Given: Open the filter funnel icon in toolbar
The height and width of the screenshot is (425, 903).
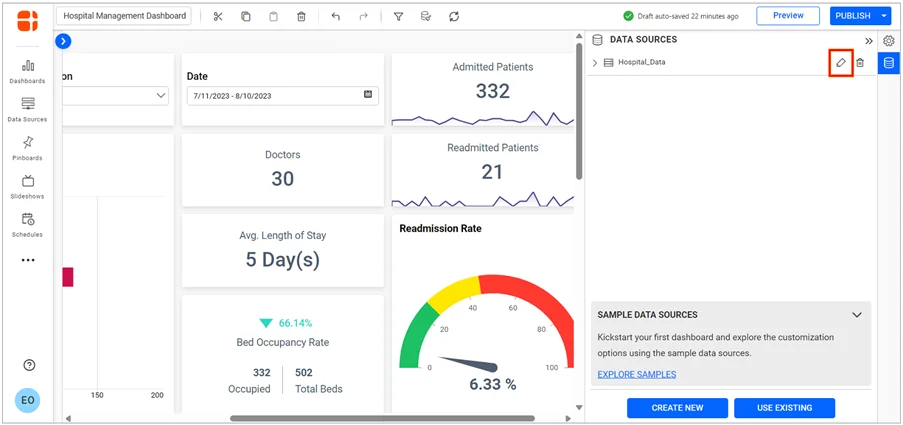Looking at the screenshot, I should [398, 17].
